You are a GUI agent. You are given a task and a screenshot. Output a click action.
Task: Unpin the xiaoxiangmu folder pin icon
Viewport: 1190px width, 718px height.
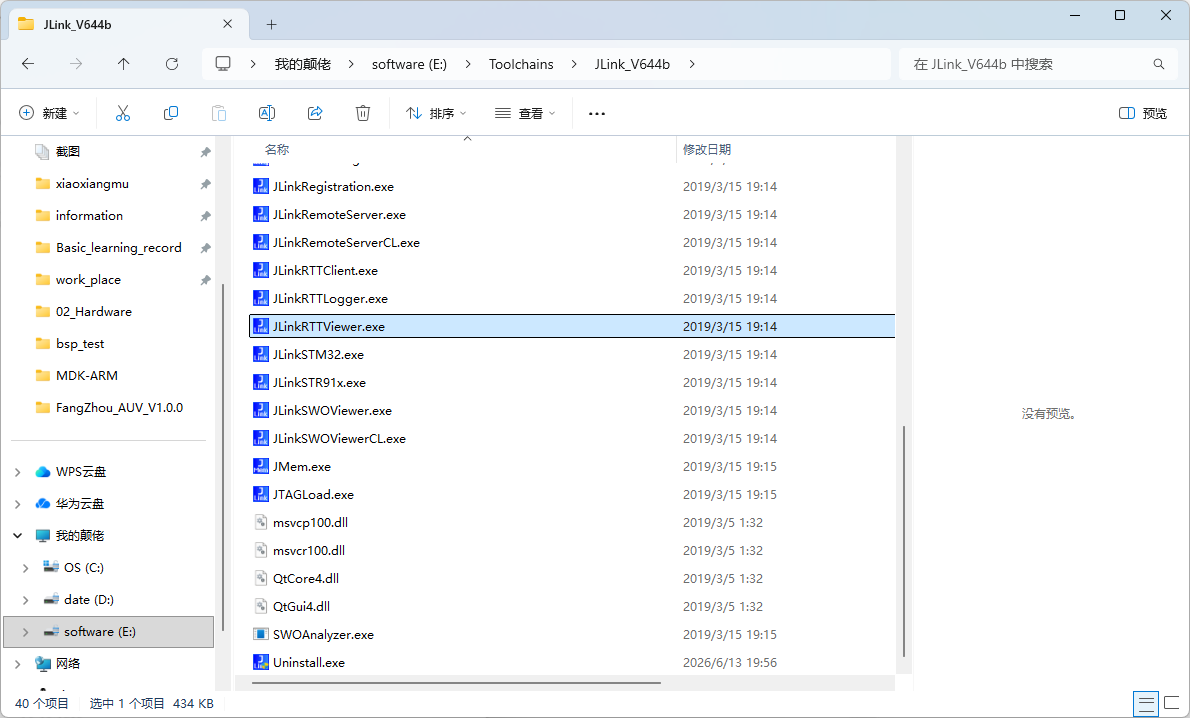205,184
